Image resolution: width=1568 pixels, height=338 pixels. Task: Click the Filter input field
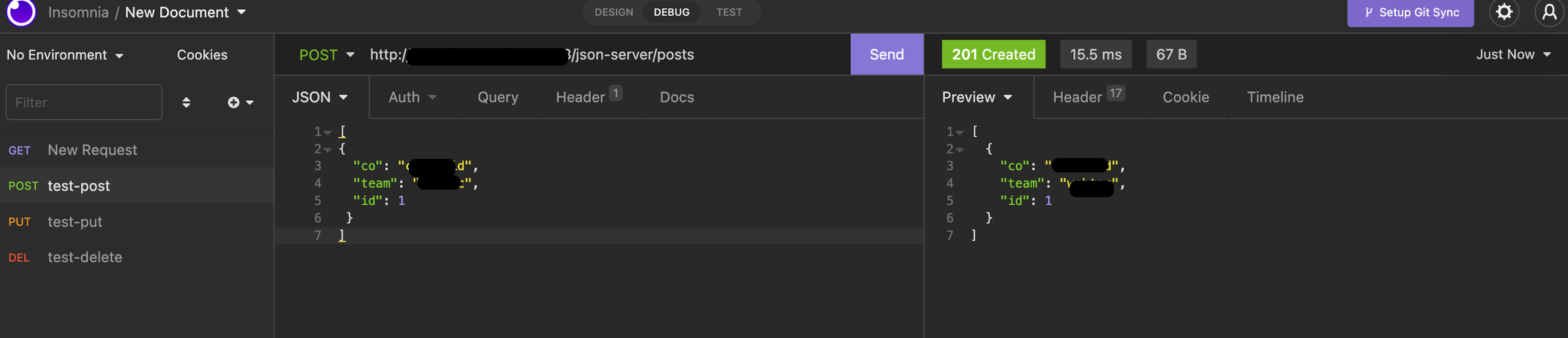point(84,102)
